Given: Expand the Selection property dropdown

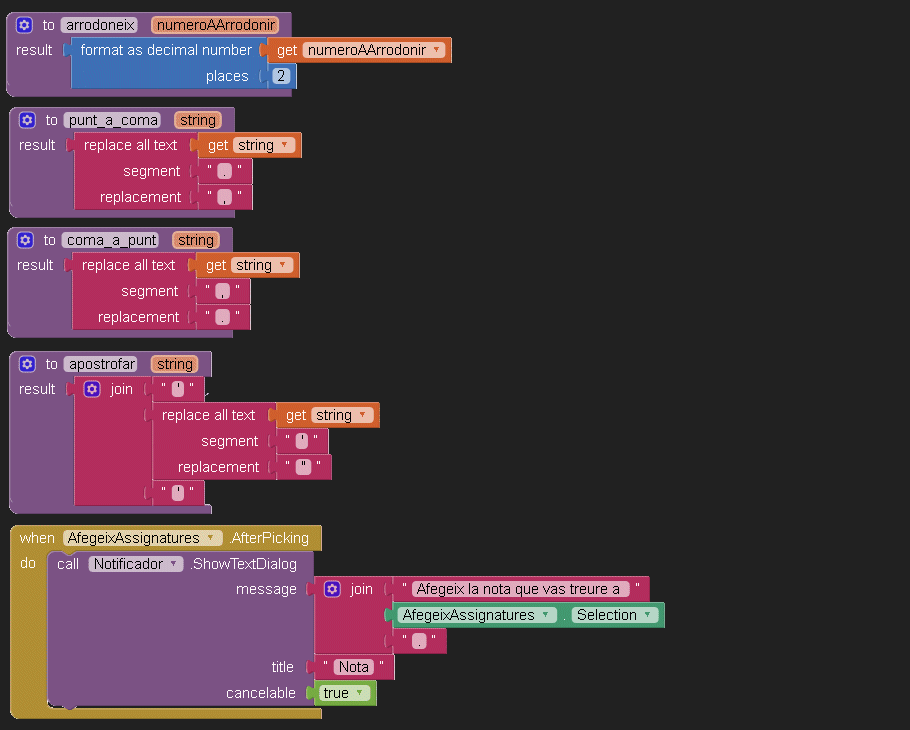Looking at the screenshot, I should tap(647, 615).
